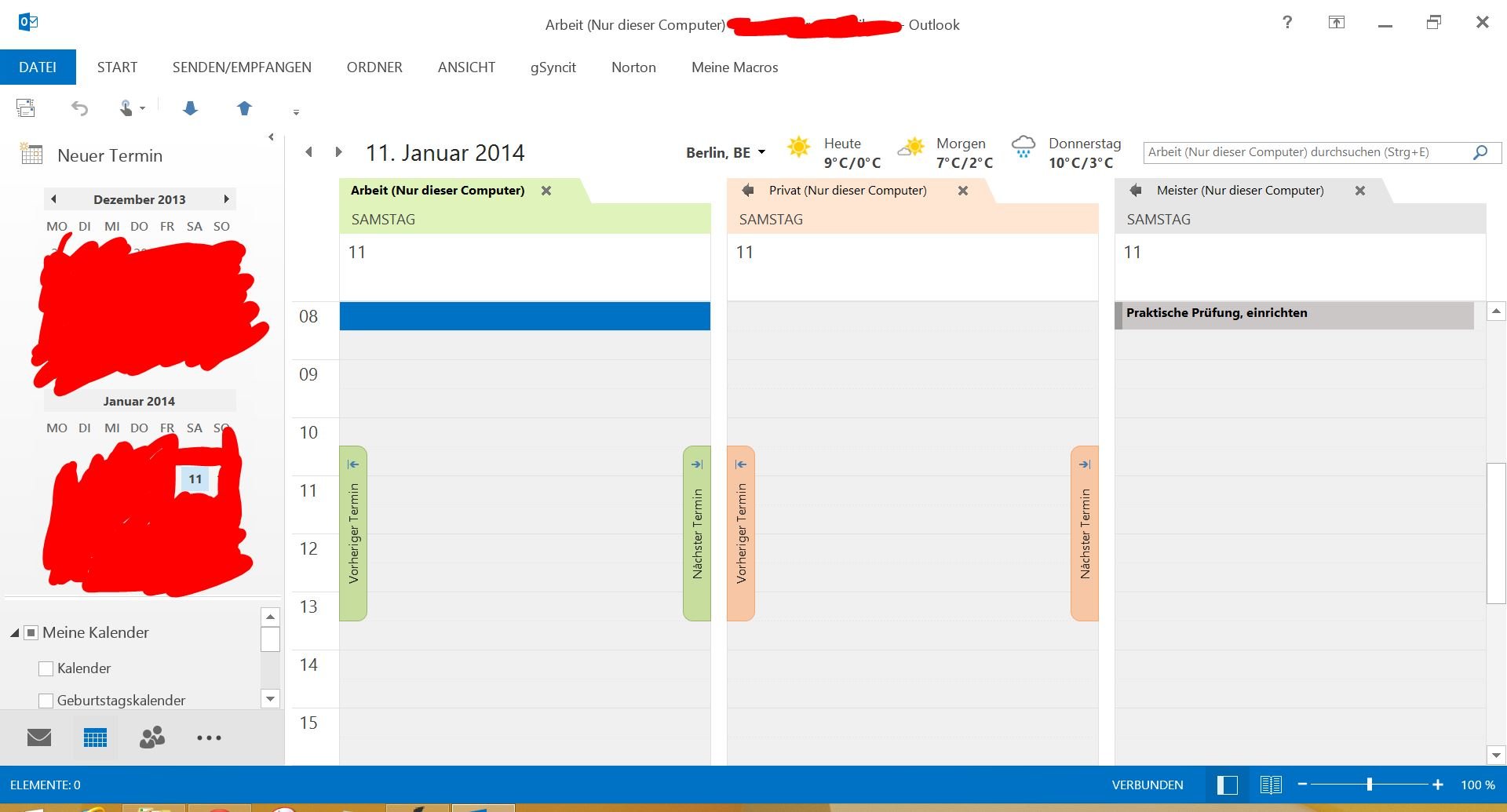The height and width of the screenshot is (812, 1507).
Task: Open the ANSICHT ribbon tab
Action: (x=466, y=67)
